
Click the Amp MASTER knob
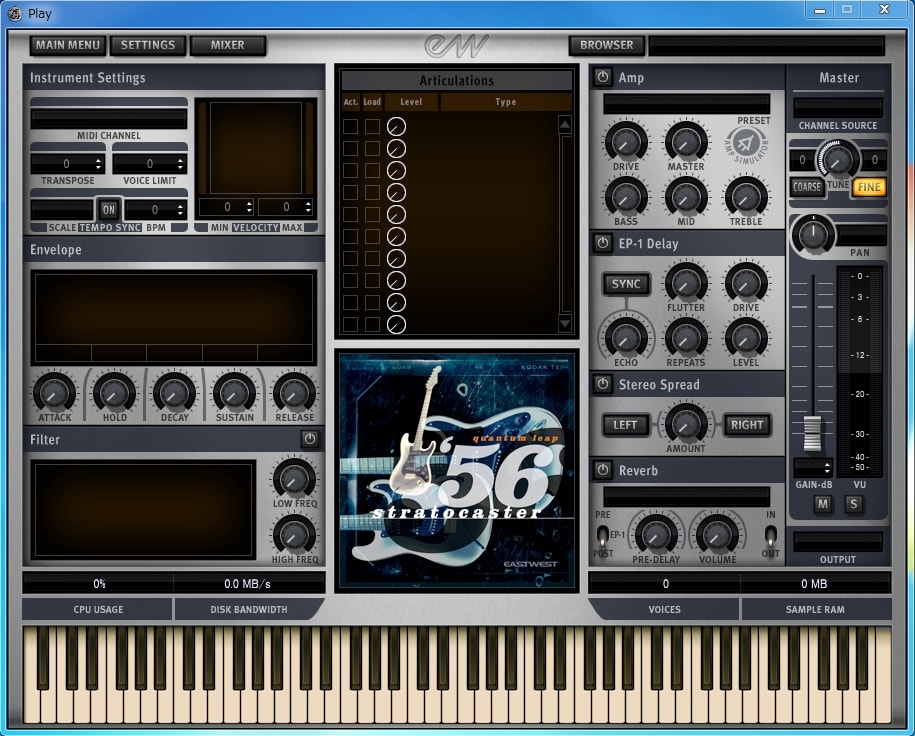686,142
